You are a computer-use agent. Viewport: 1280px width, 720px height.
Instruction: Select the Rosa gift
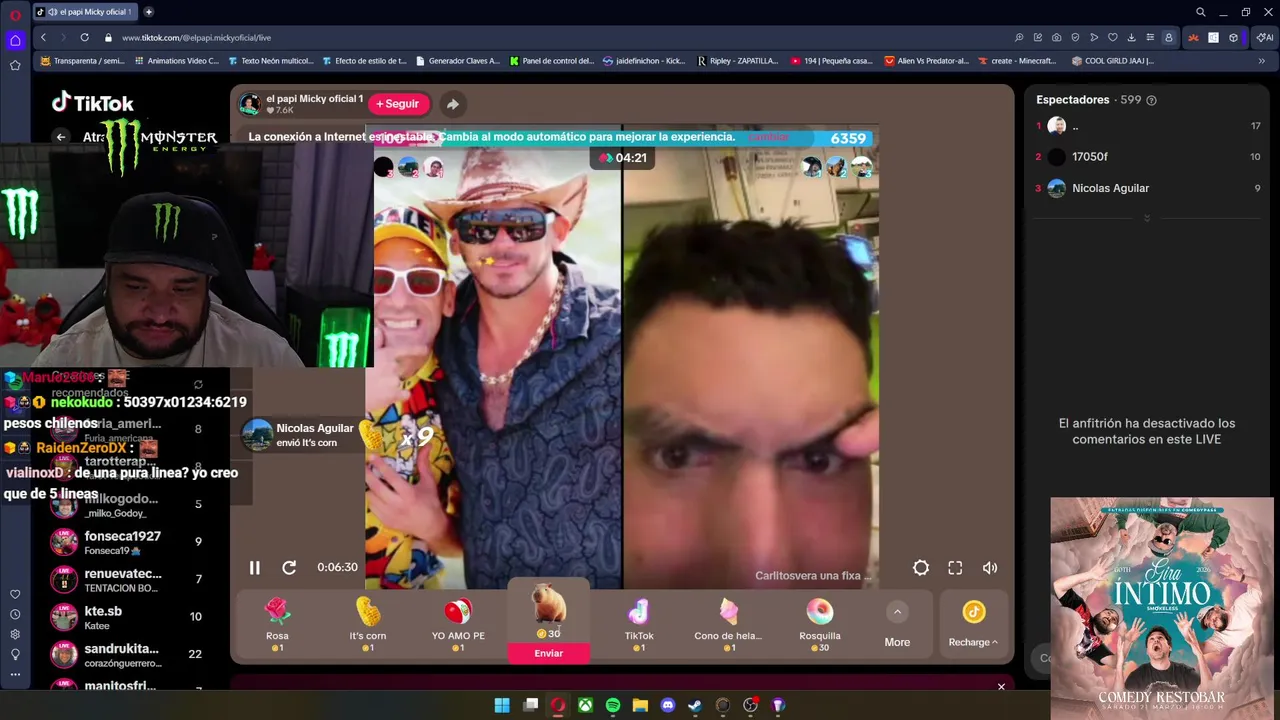coord(277,624)
